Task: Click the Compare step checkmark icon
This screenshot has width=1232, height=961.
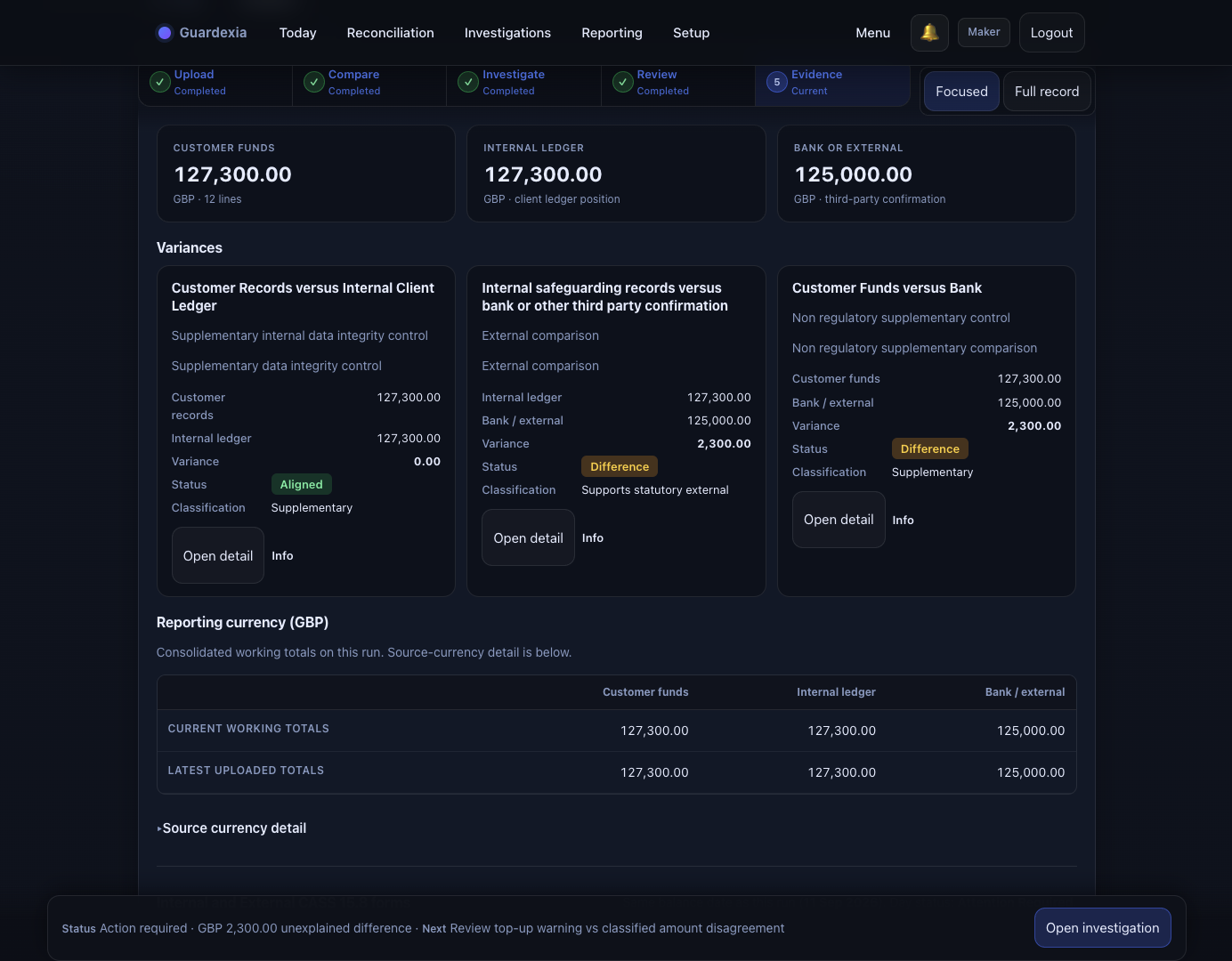Action: pyautogui.click(x=314, y=82)
